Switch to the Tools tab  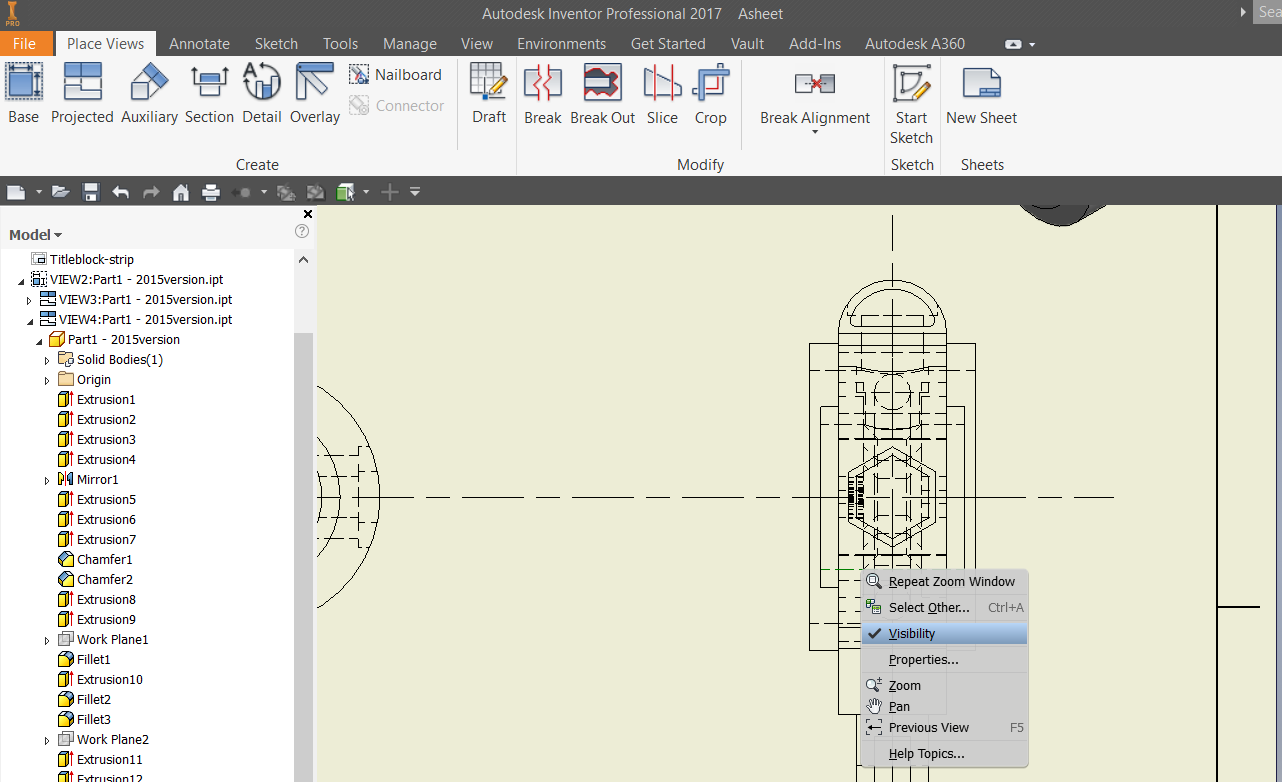[340, 44]
